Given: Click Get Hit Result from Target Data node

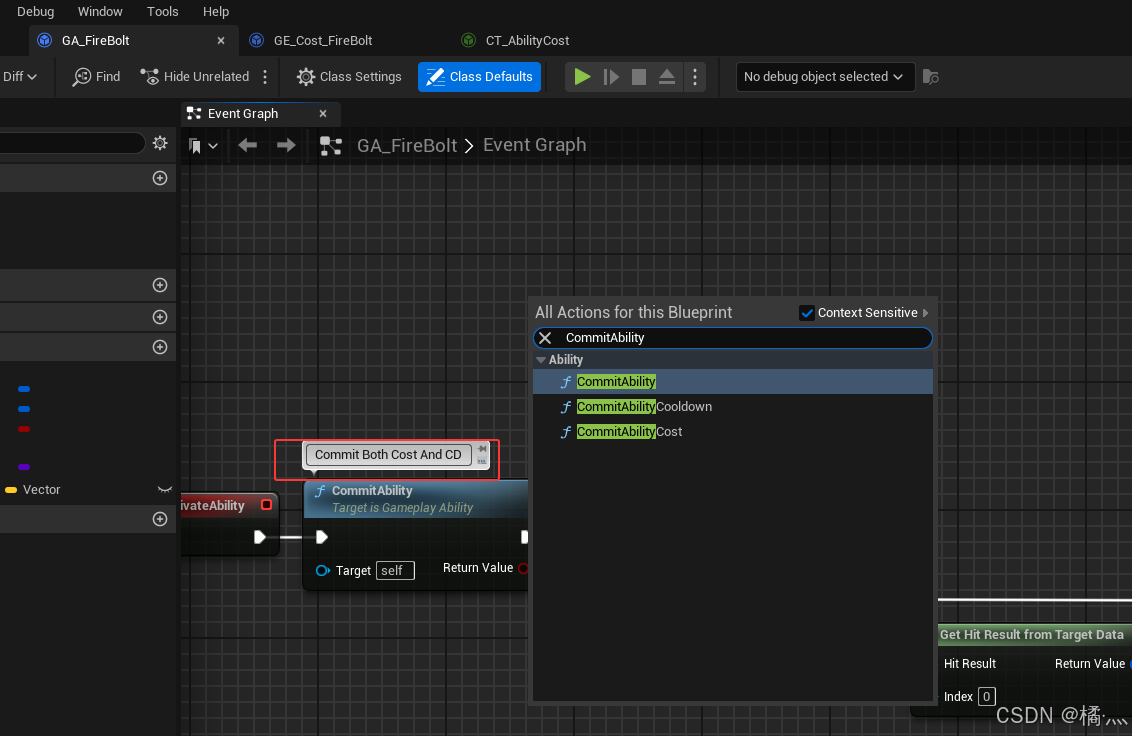Looking at the screenshot, I should [x=1032, y=635].
